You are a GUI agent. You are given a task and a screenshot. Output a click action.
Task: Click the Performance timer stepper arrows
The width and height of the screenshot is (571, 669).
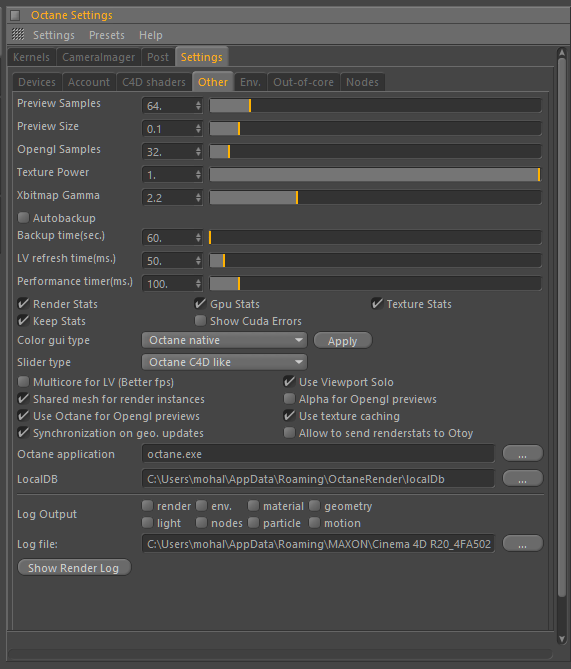pos(198,284)
